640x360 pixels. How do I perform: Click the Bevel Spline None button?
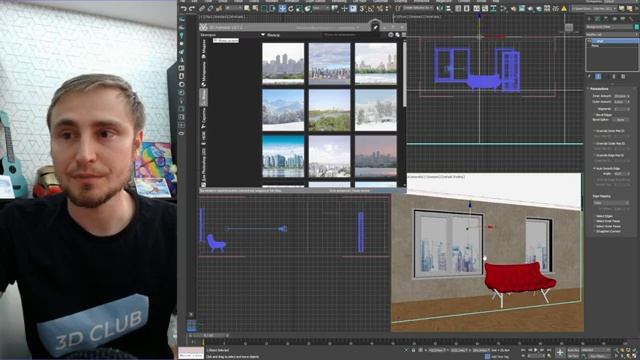coord(620,120)
